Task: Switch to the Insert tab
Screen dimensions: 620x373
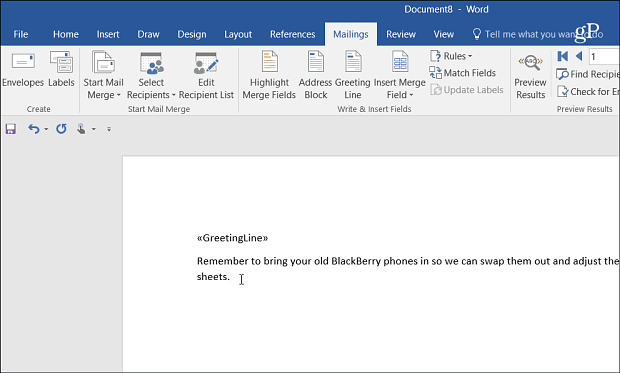Action: (x=108, y=34)
